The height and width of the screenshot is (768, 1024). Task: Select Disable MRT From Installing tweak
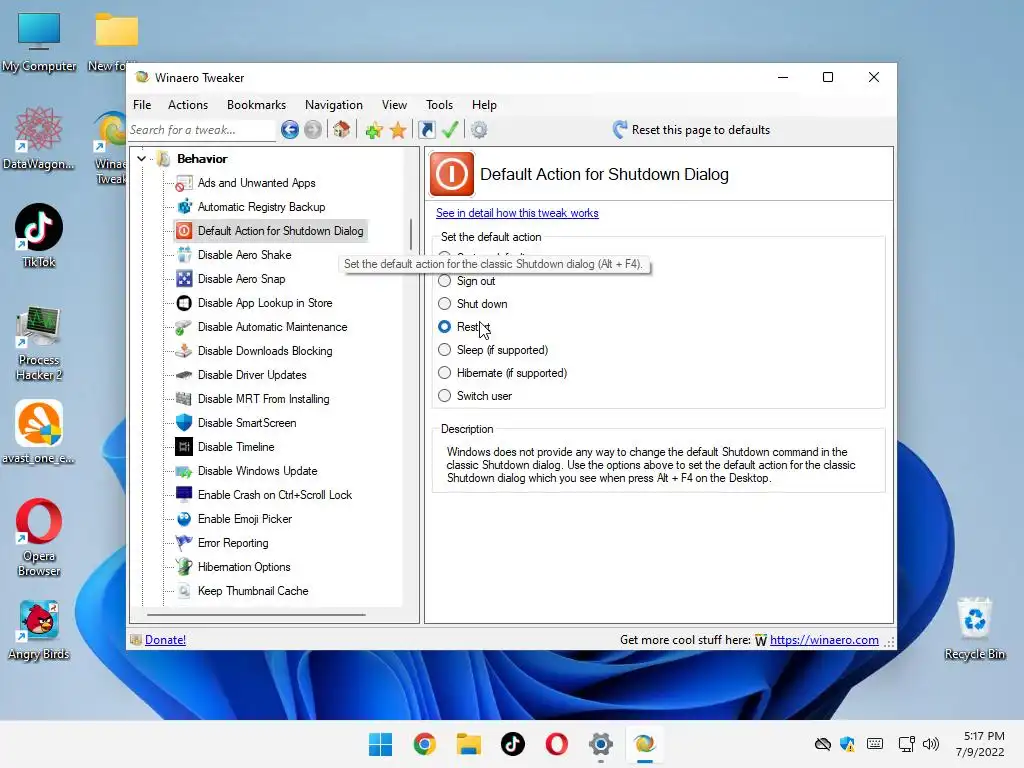coord(263,399)
